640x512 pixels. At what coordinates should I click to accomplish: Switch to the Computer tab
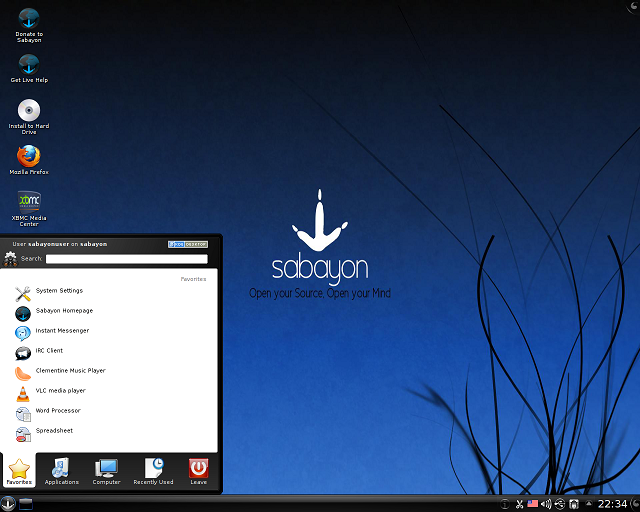point(106,471)
